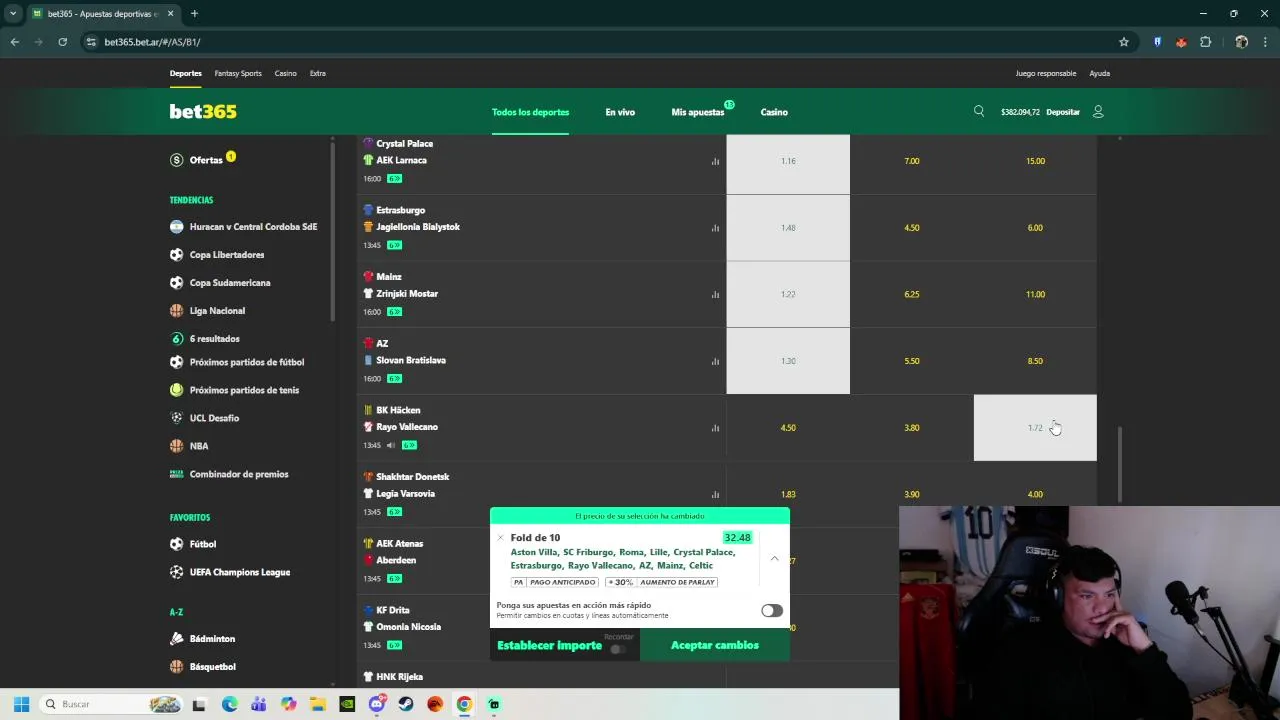Open Steam from the taskbar

406,704
